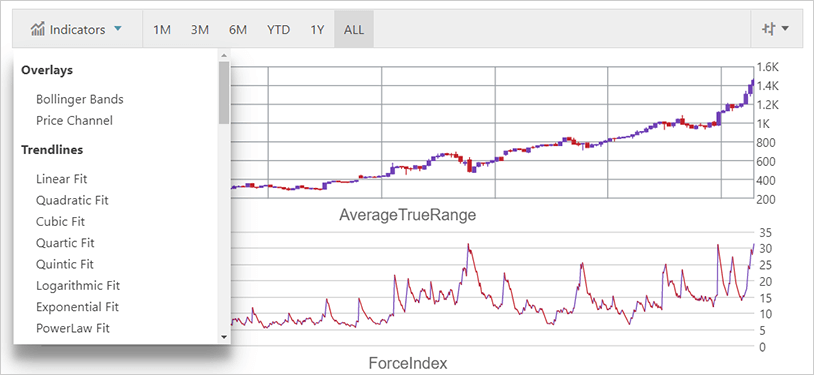Viewport: 814px width, 375px height.
Task: Apply Logarithmic Fit trendline
Action: pyautogui.click(x=78, y=285)
